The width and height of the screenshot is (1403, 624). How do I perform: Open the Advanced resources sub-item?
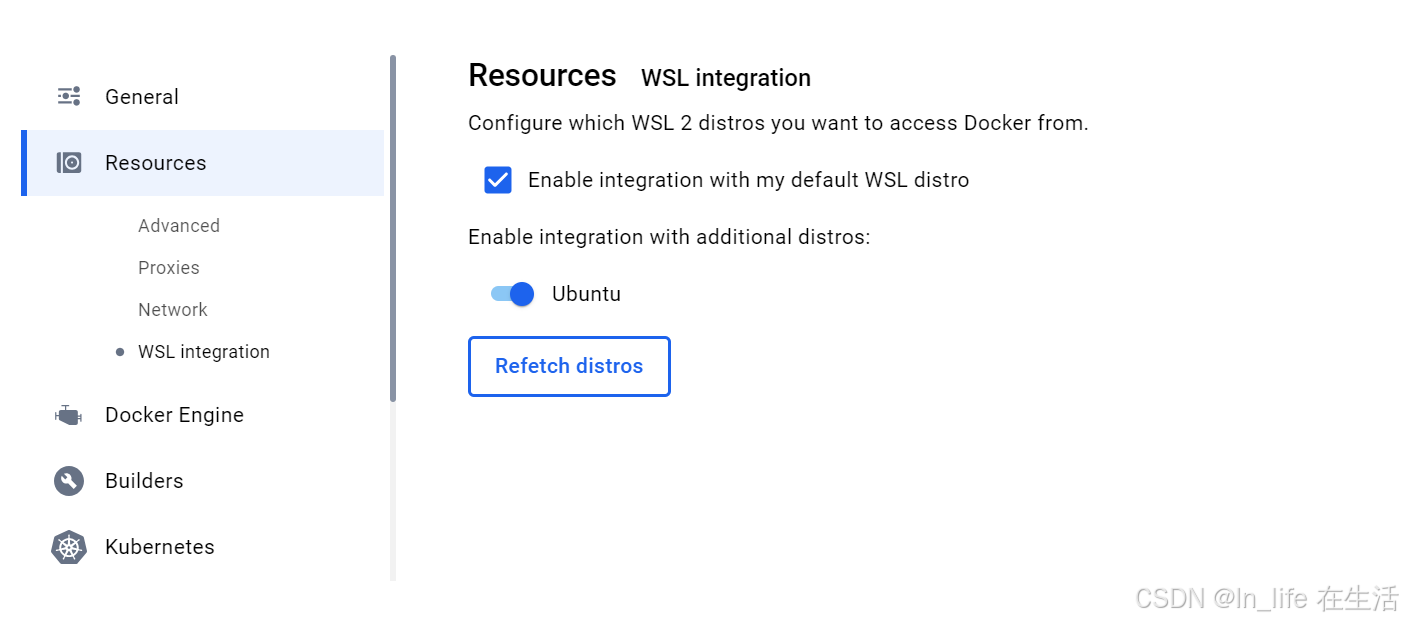pyautogui.click(x=179, y=226)
